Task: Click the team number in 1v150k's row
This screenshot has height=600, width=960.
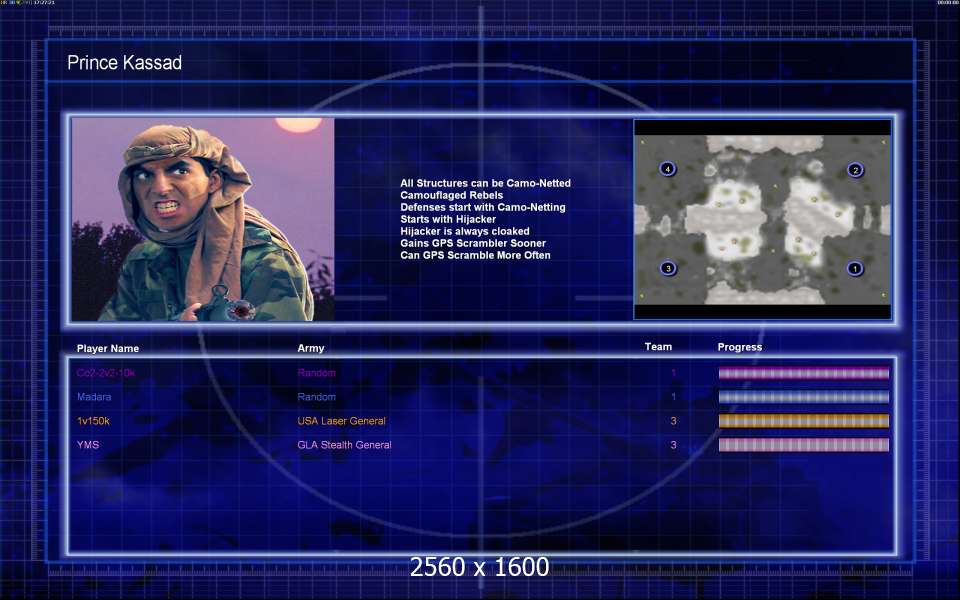Action: point(673,421)
